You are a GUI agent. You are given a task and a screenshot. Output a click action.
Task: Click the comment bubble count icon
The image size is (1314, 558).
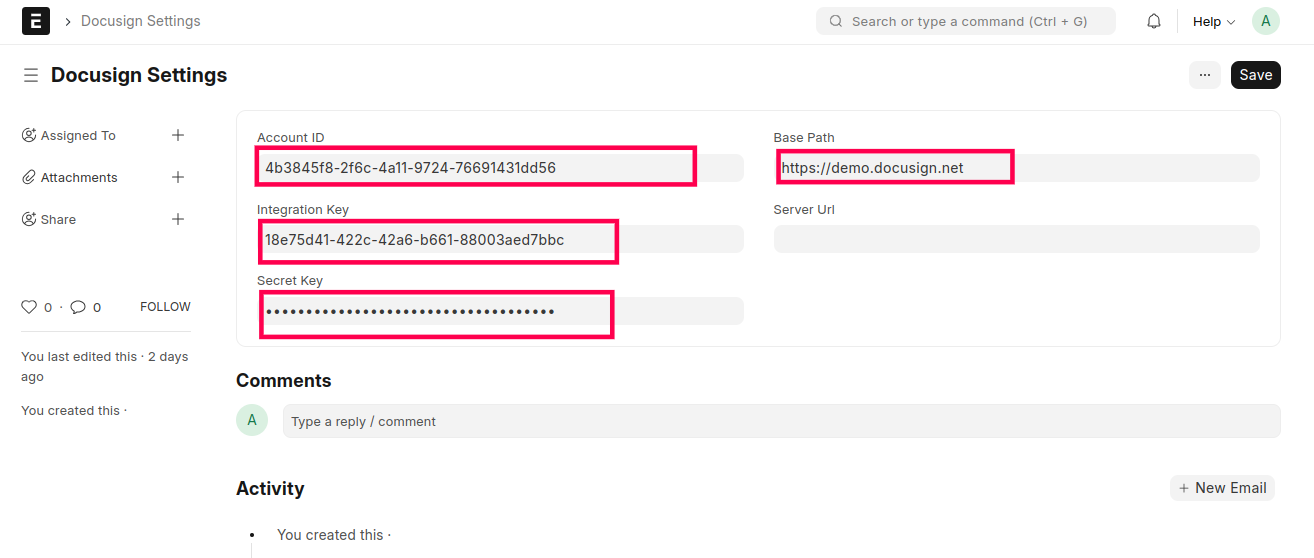(78, 307)
